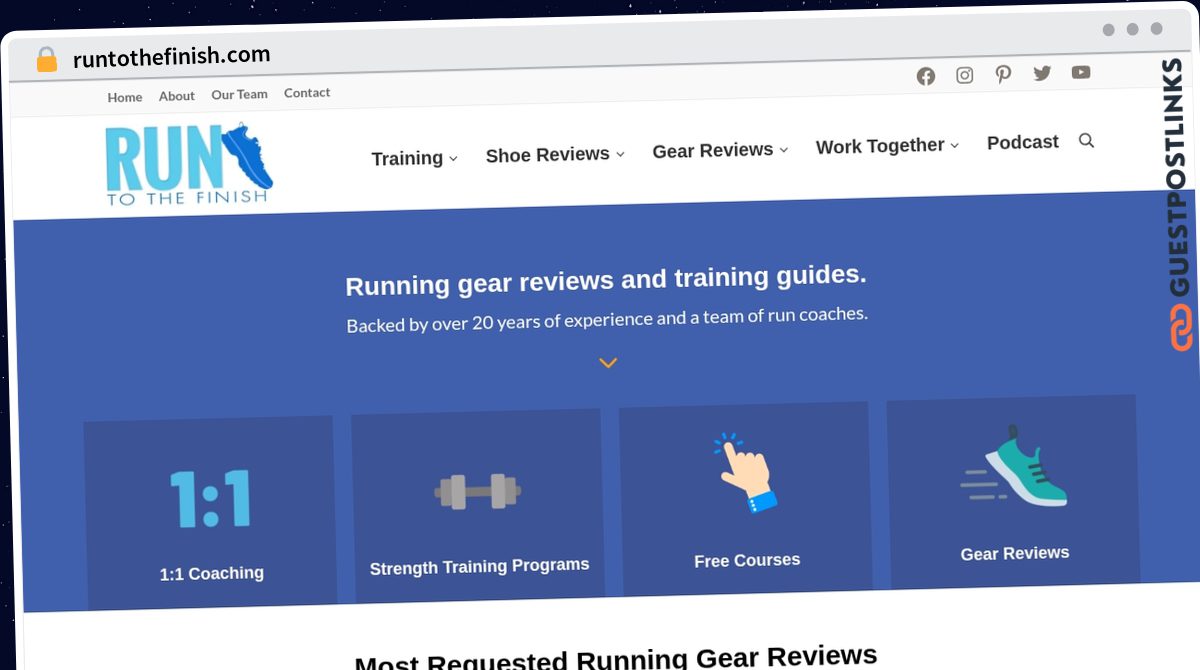Click the Contact top link
This screenshot has height=670, width=1200.
307,92
